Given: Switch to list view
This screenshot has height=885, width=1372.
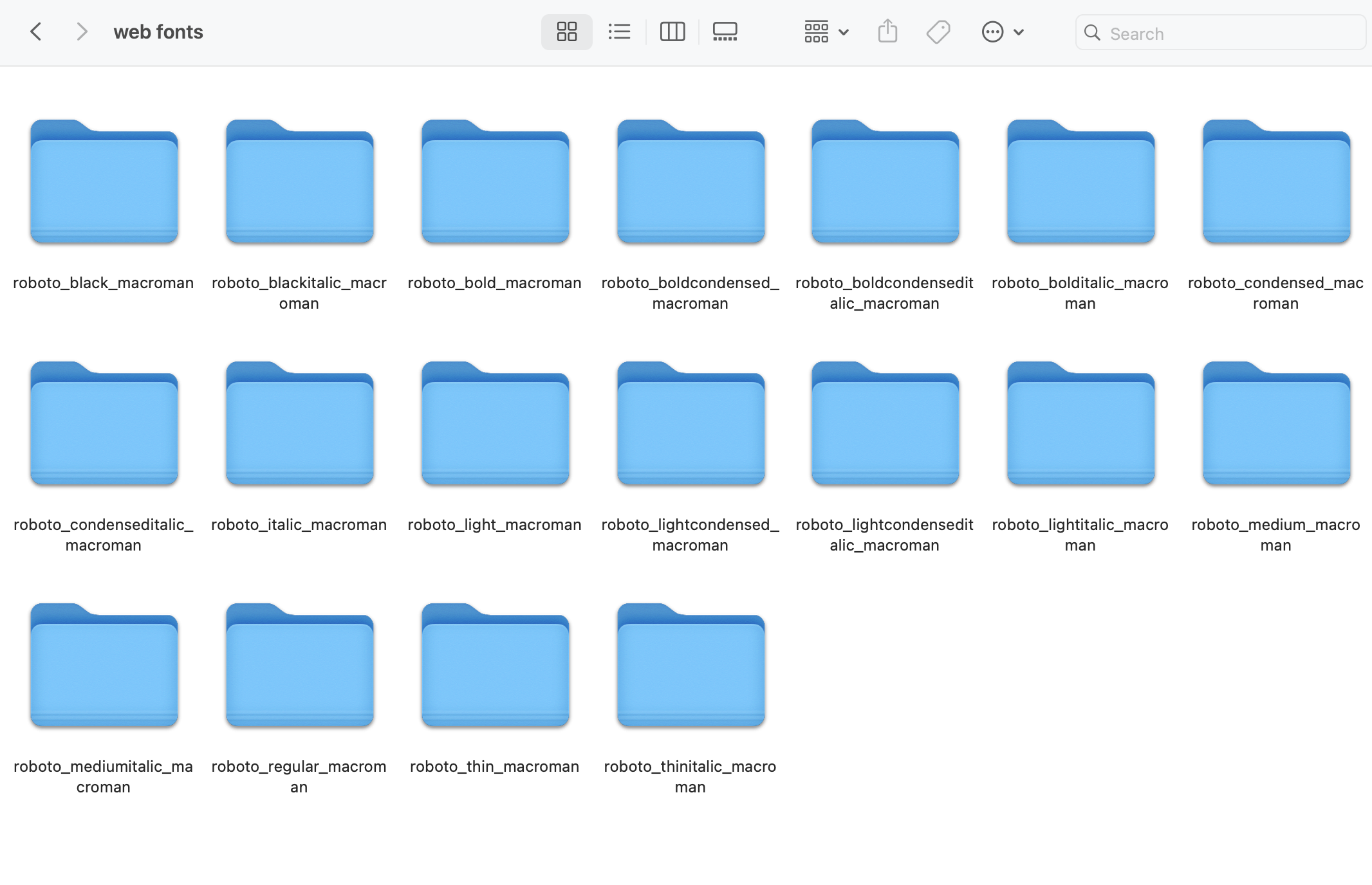Looking at the screenshot, I should coord(619,32).
